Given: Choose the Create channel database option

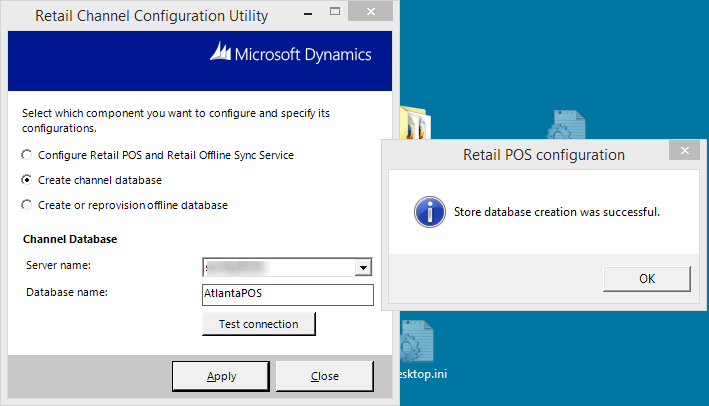Looking at the screenshot, I should [x=26, y=180].
